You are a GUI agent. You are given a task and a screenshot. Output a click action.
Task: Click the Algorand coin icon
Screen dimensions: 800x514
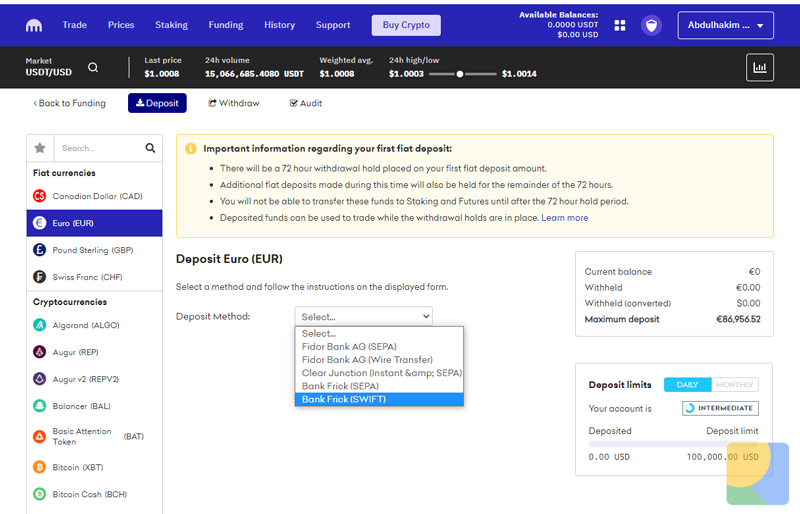pyautogui.click(x=40, y=325)
